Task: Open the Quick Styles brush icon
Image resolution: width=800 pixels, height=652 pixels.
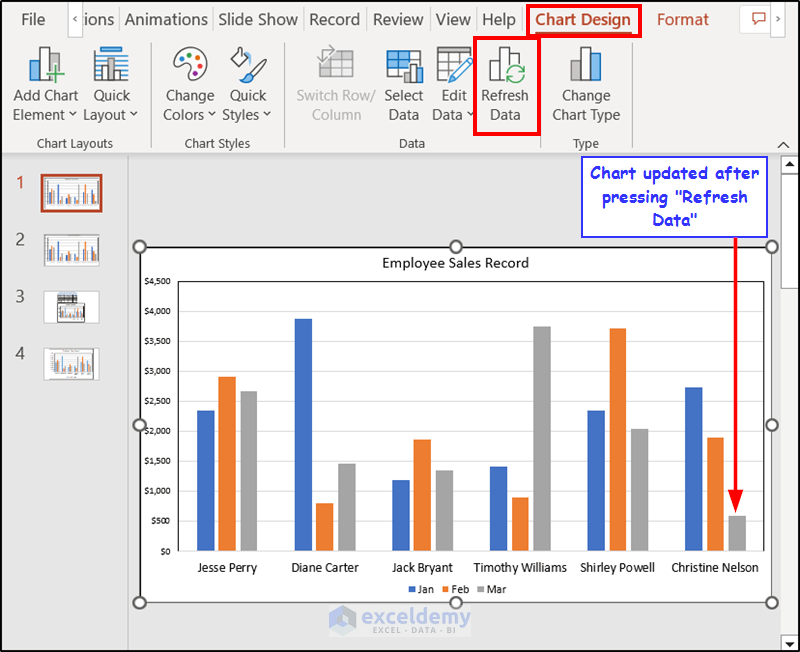Action: click(x=248, y=64)
